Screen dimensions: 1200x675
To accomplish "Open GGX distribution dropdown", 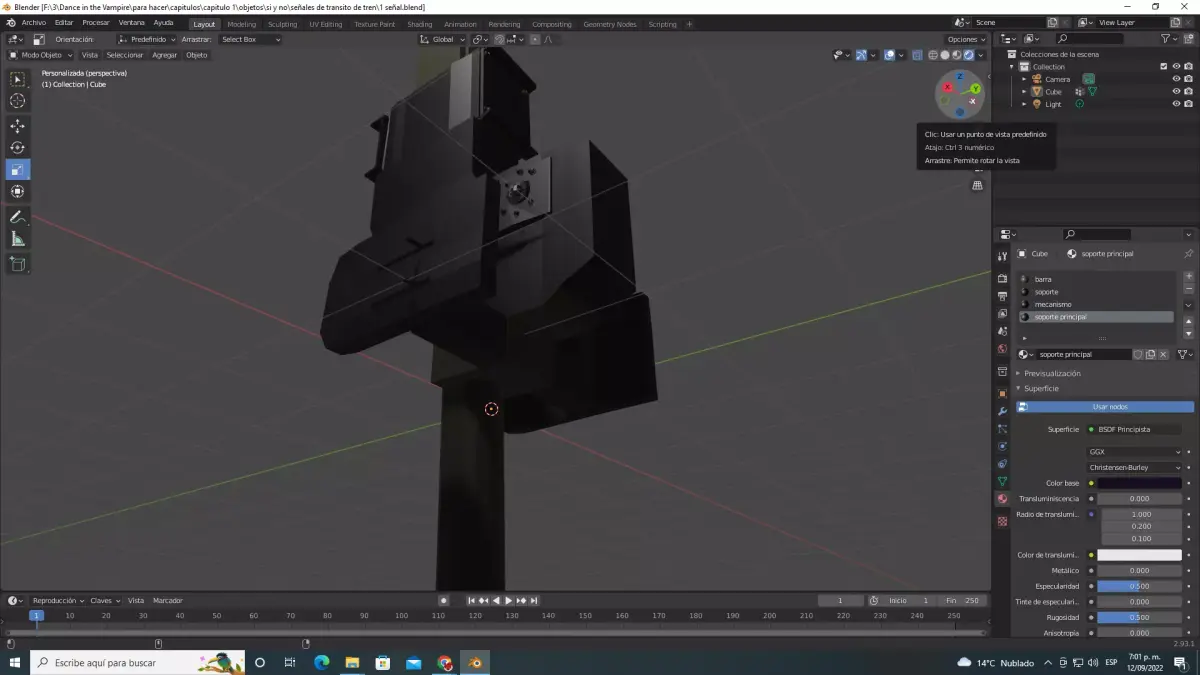I will point(1134,452).
